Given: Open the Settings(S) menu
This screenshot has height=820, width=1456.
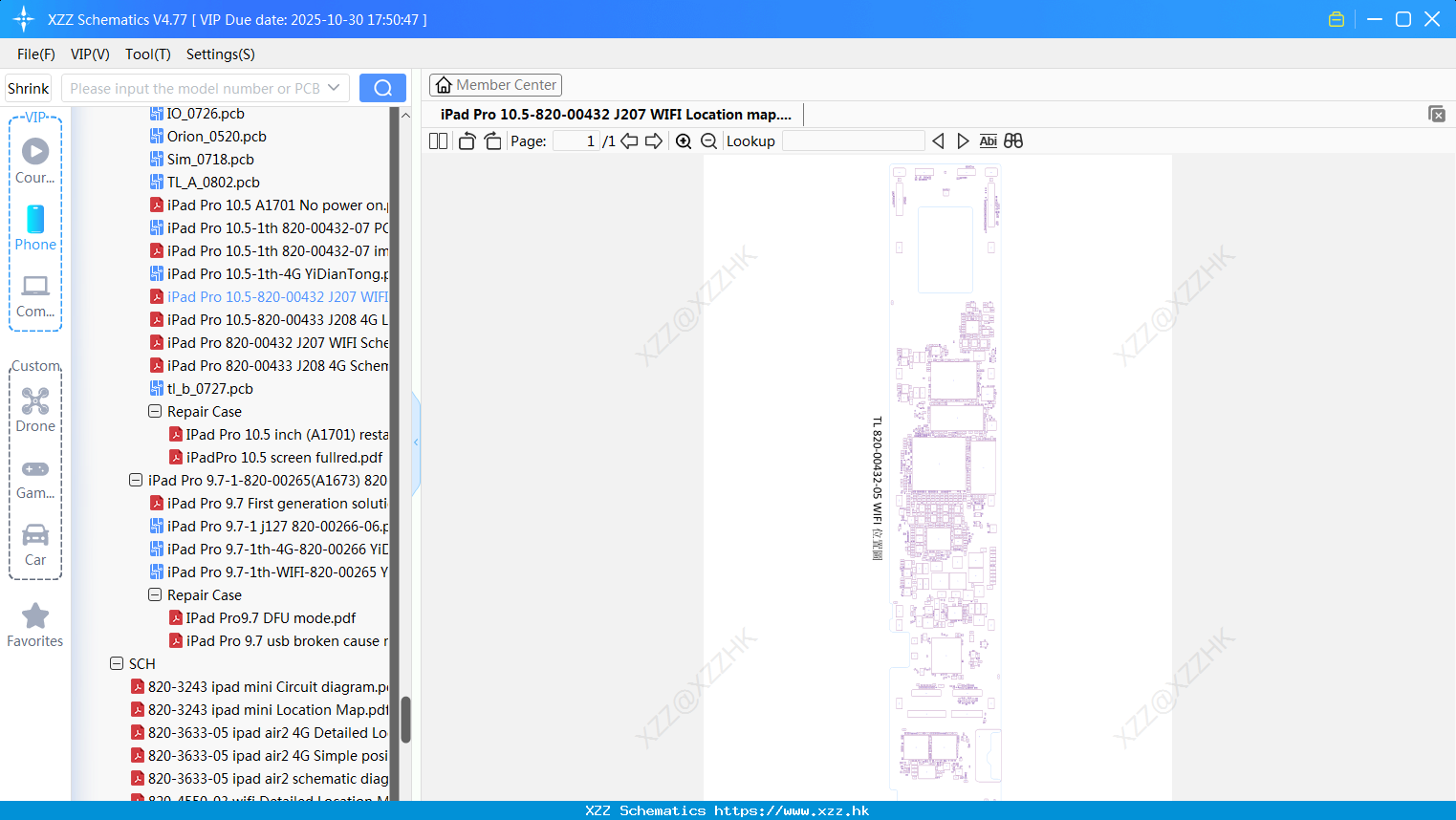Looking at the screenshot, I should pyautogui.click(x=221, y=54).
